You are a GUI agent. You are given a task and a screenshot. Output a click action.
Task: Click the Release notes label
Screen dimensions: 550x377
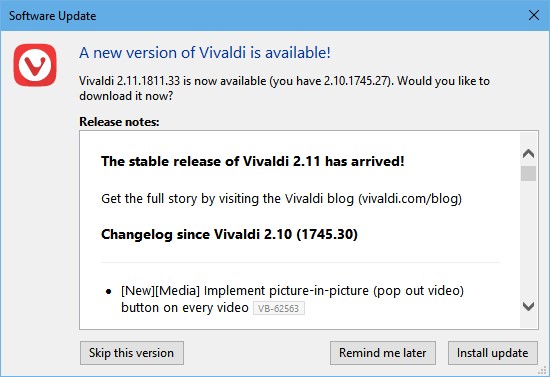(x=119, y=122)
